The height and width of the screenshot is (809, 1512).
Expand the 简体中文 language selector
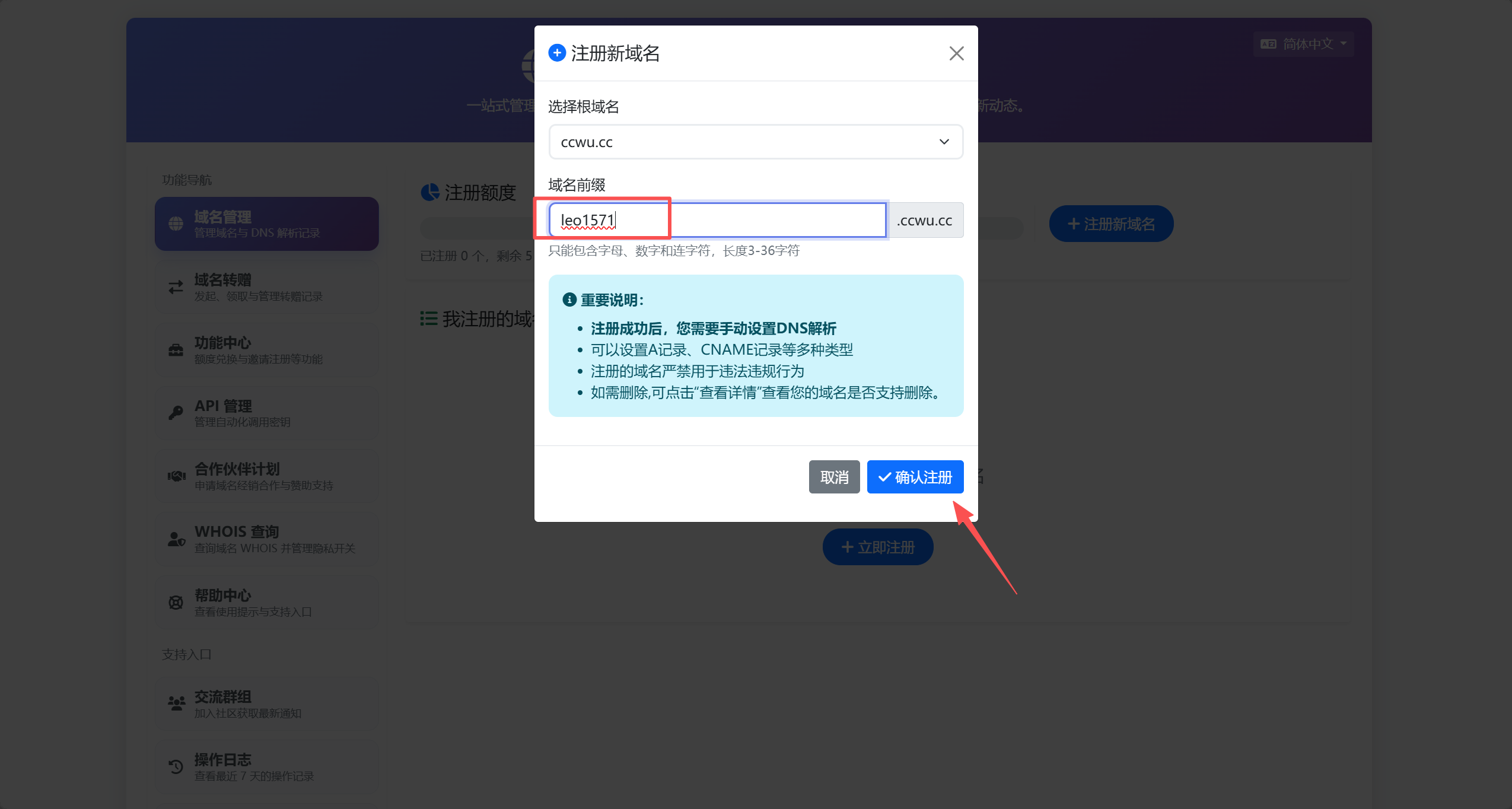[1303, 44]
